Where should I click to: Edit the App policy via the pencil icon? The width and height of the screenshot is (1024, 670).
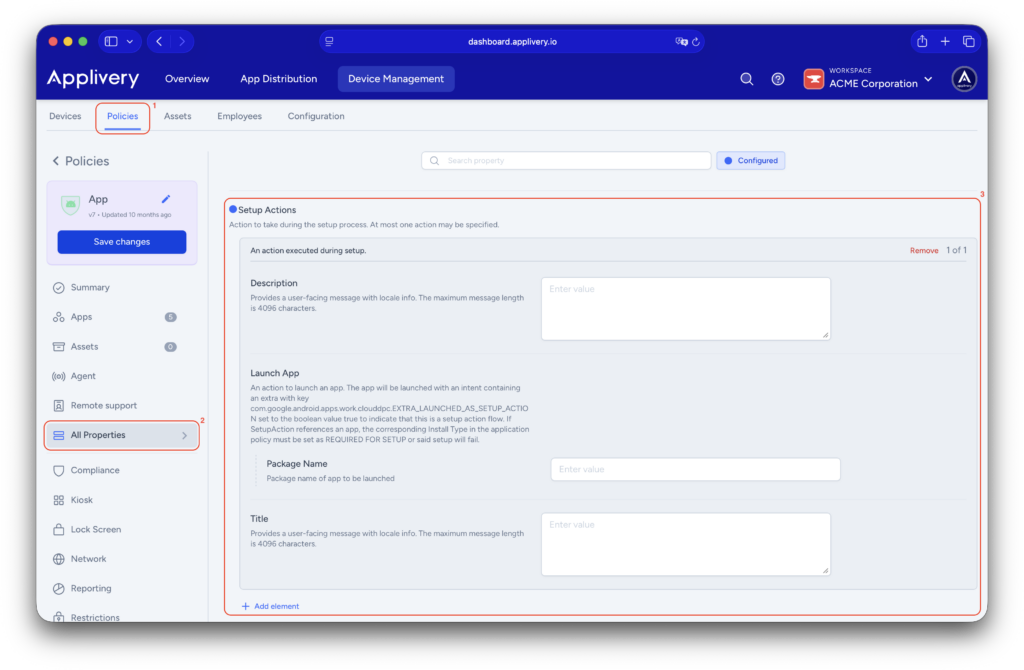tap(166, 200)
